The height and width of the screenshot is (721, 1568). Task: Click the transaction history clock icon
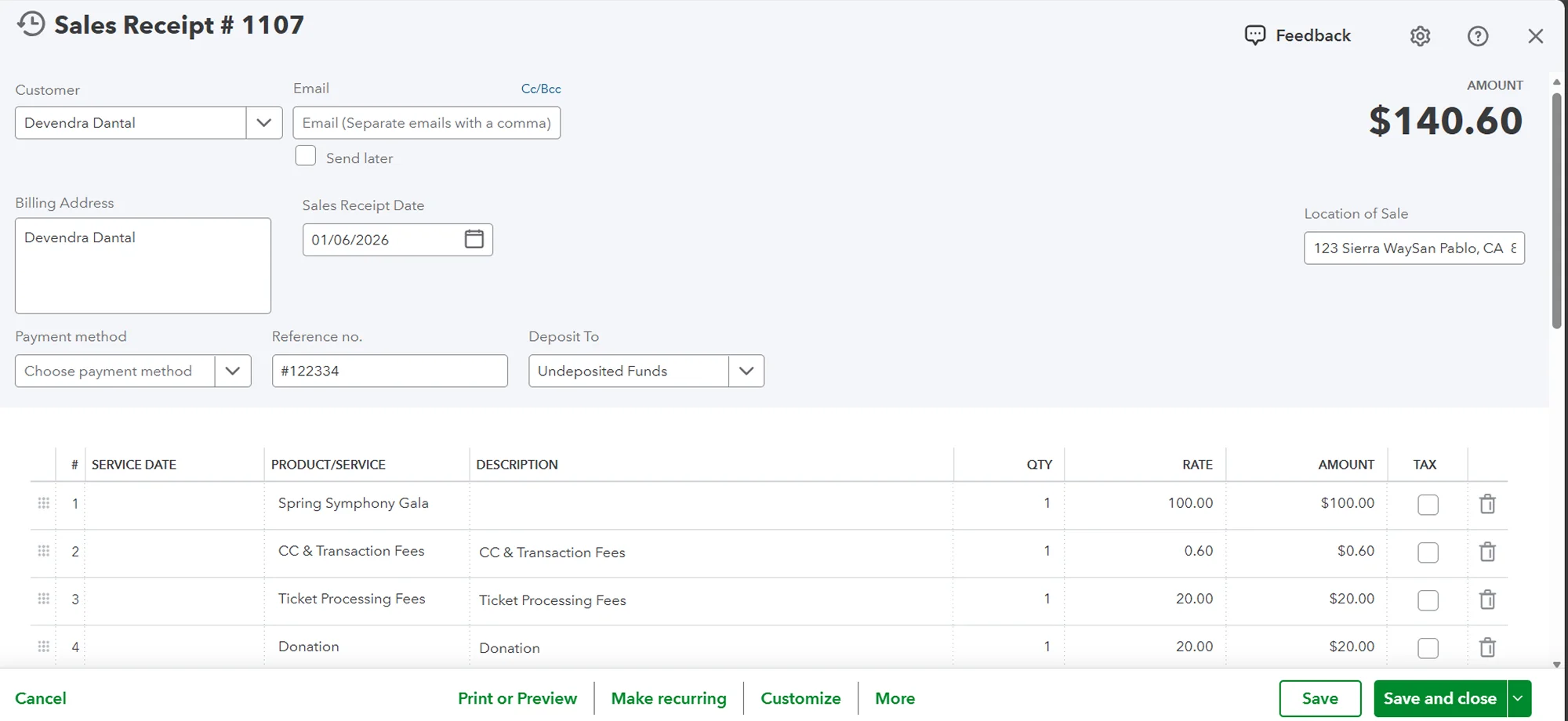coord(30,24)
